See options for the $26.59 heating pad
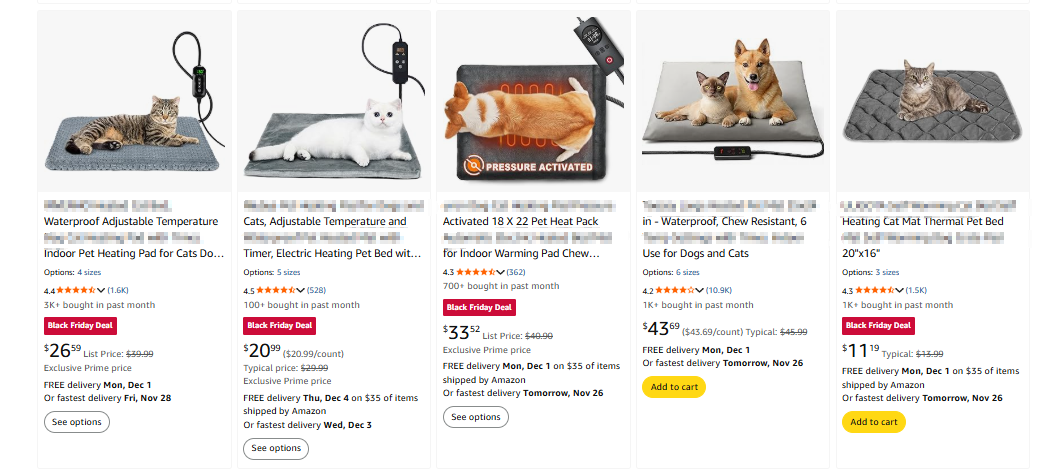The image size is (1064, 470). 77,422
